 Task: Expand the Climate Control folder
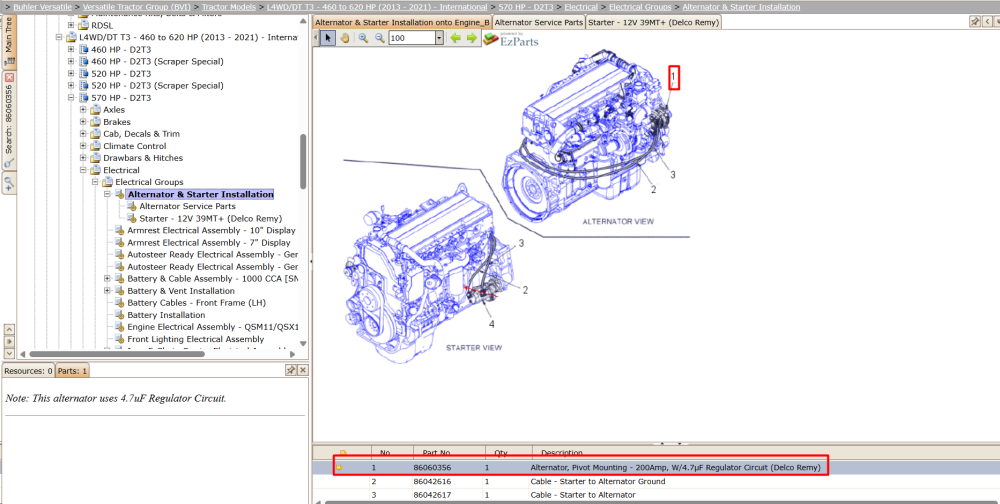83,146
